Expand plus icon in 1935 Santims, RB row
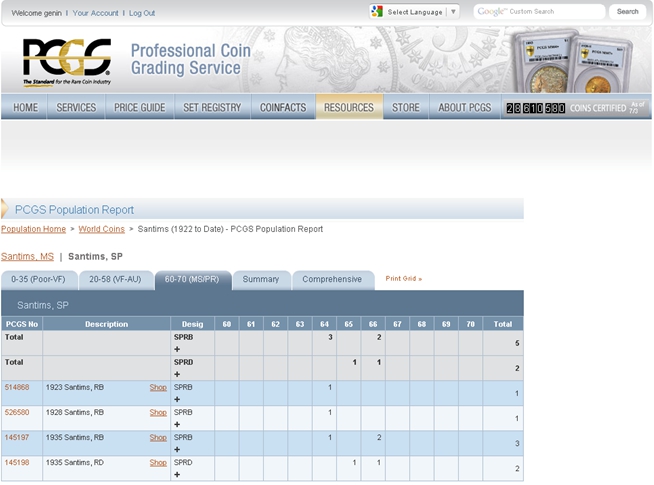 pos(177,449)
